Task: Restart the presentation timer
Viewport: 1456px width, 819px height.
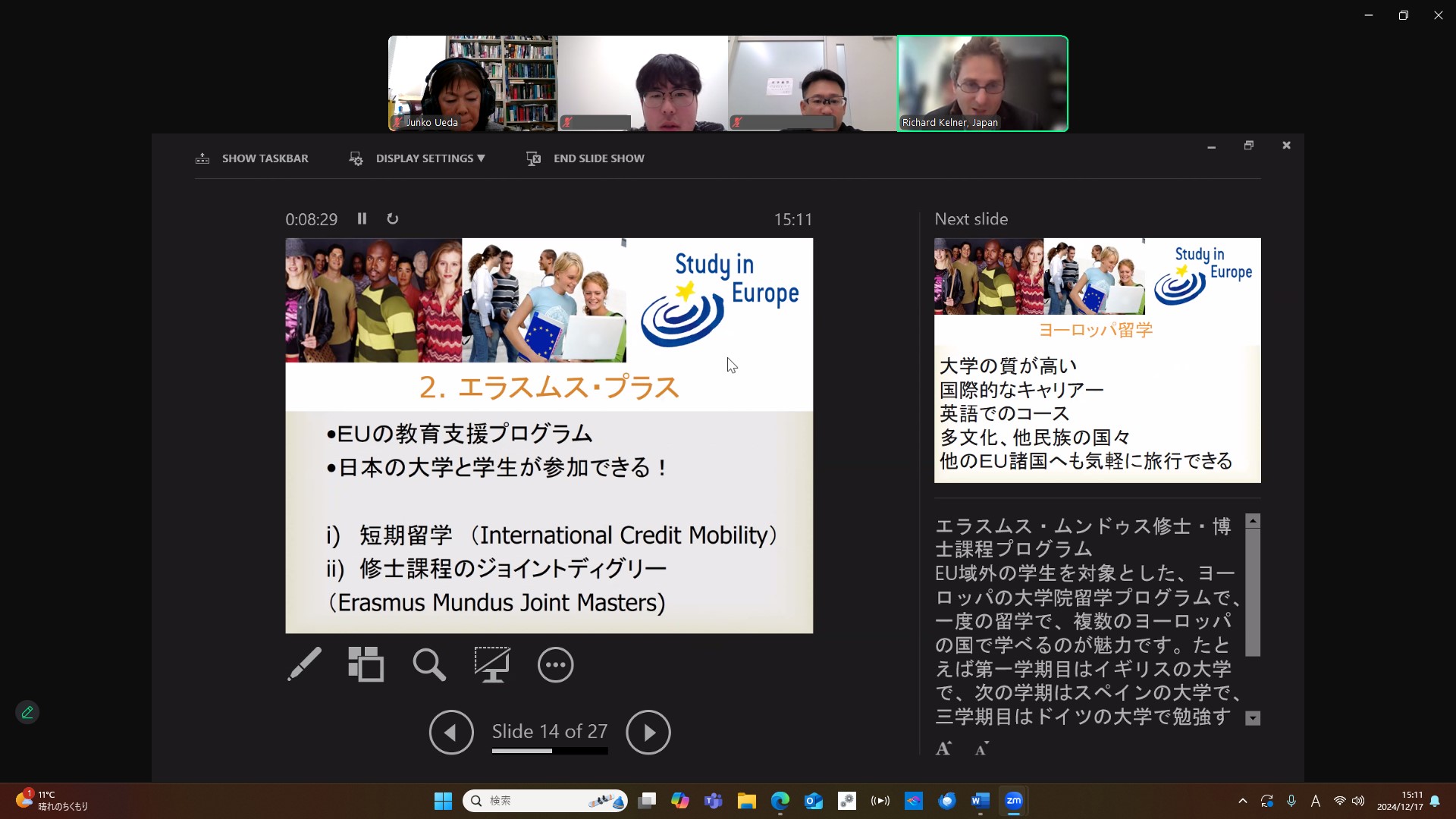Action: point(392,218)
